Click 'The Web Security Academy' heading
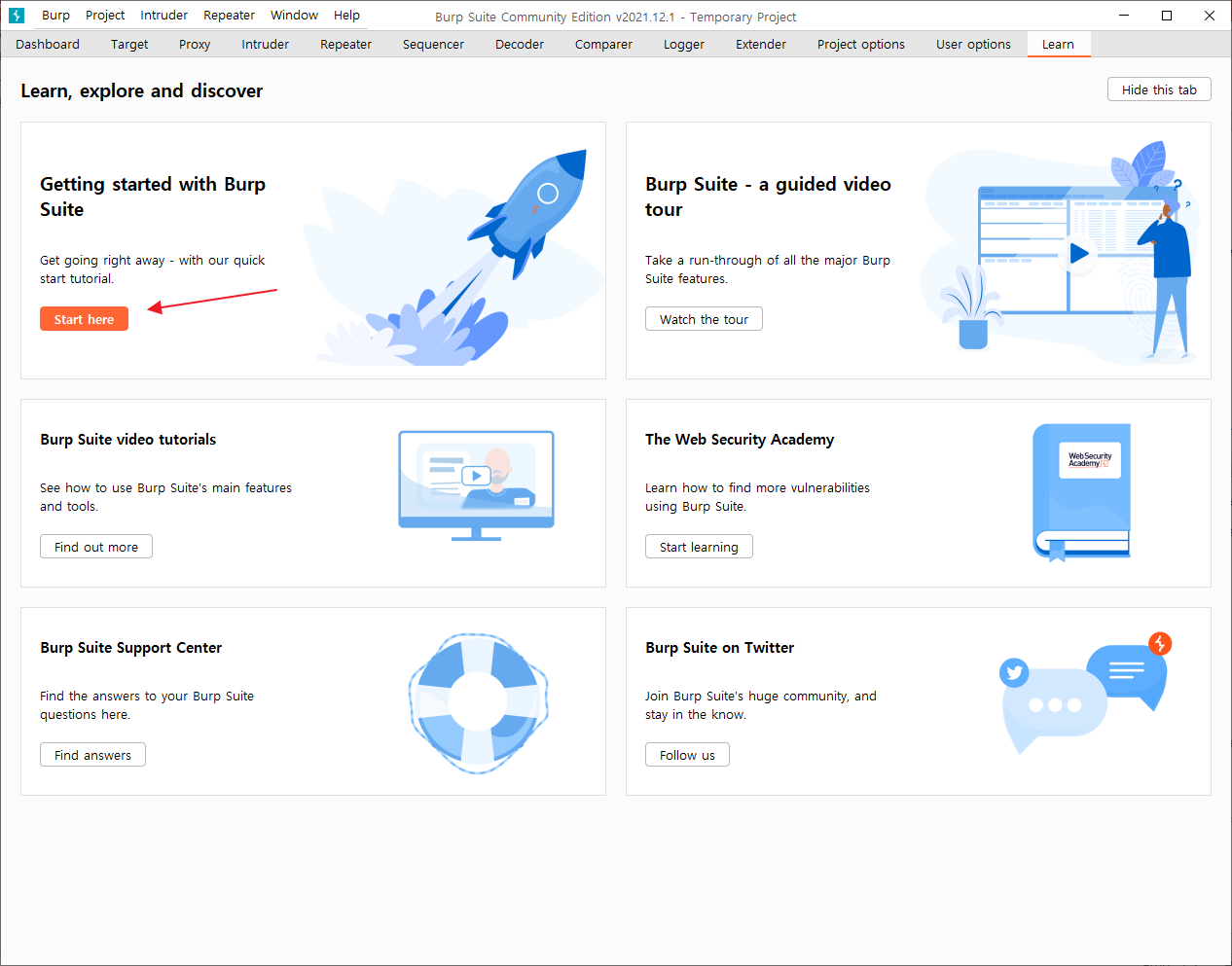 click(x=740, y=440)
